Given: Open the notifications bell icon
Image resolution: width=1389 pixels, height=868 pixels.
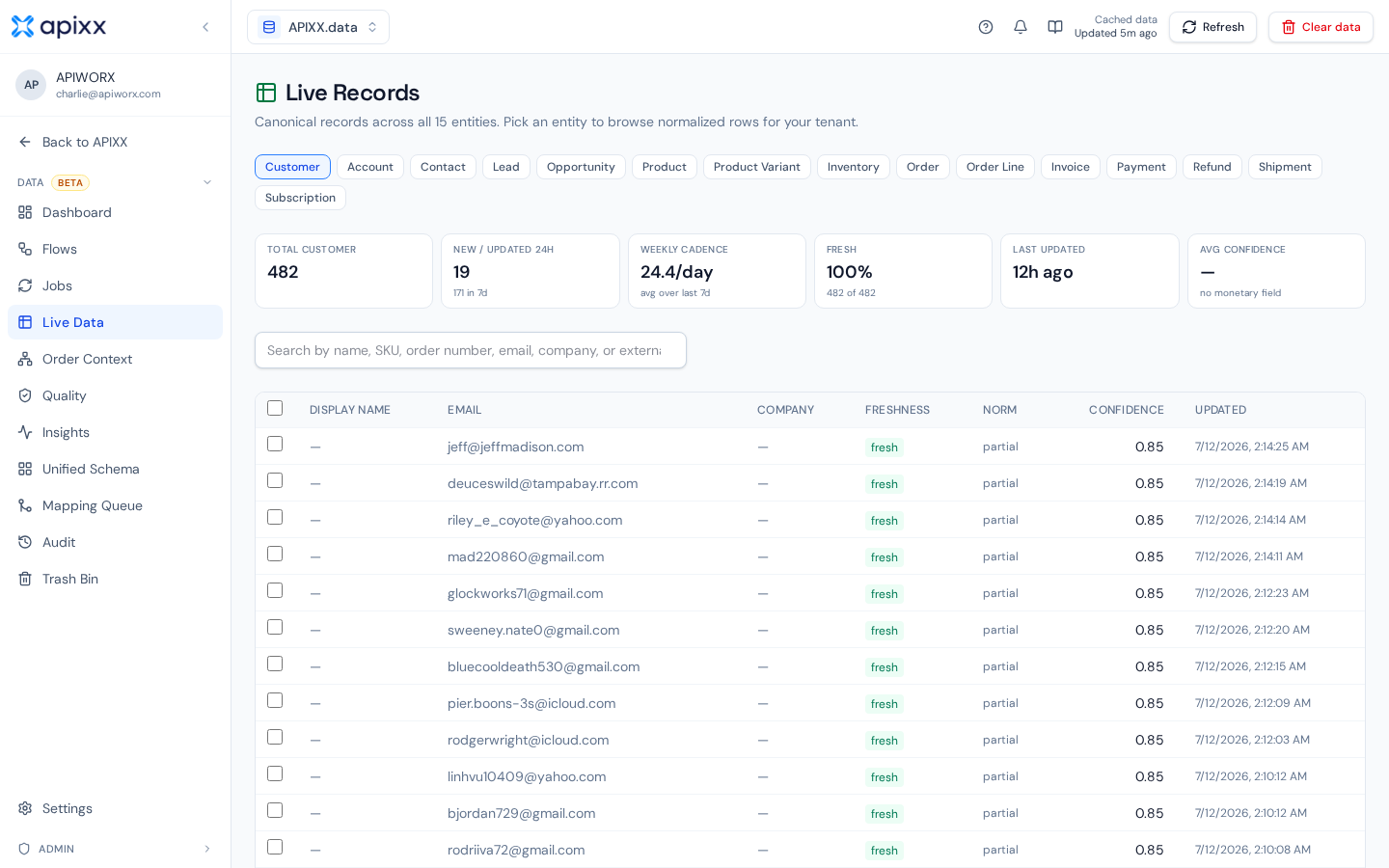Looking at the screenshot, I should pos(1021,27).
